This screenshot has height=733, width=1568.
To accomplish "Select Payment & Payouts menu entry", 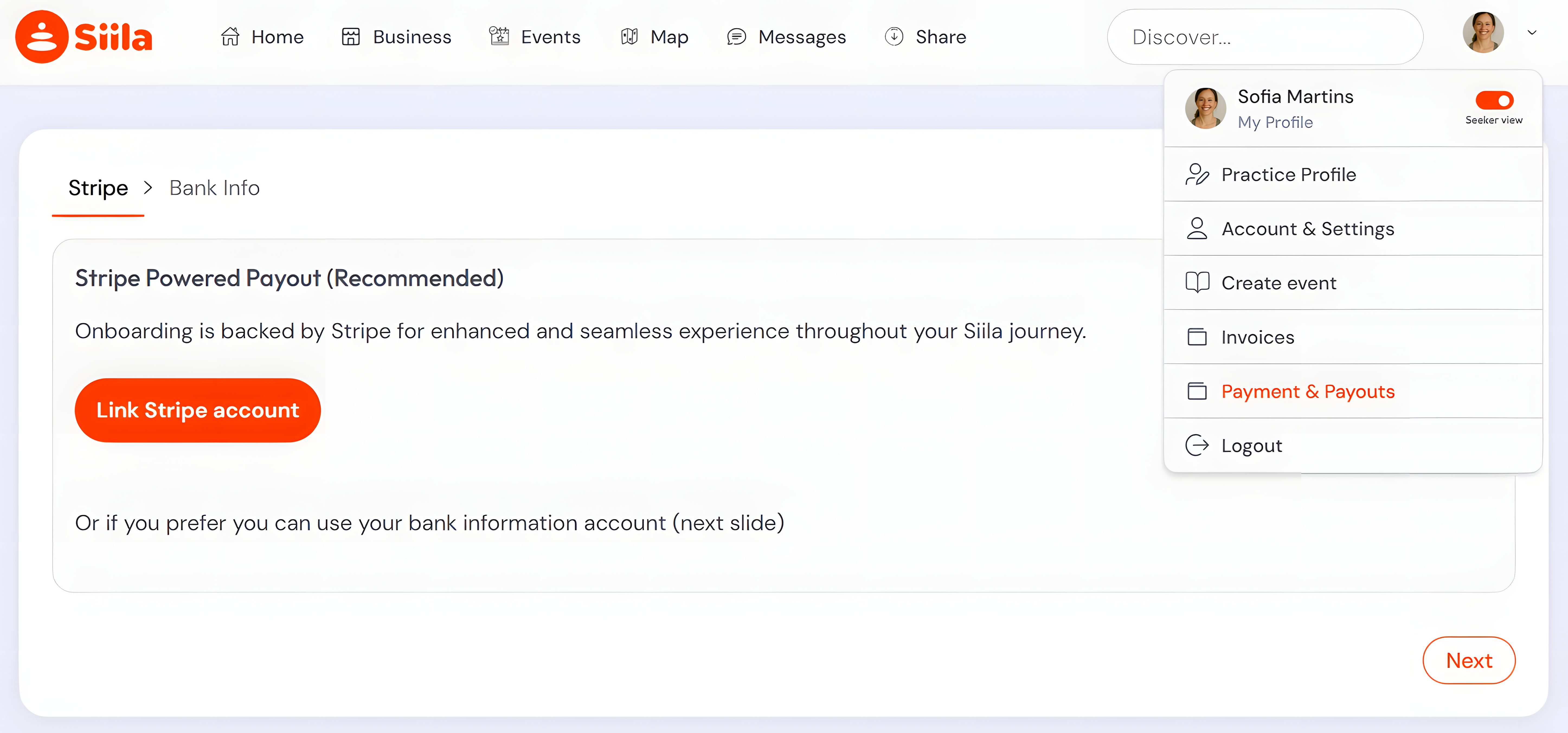I will [1352, 391].
